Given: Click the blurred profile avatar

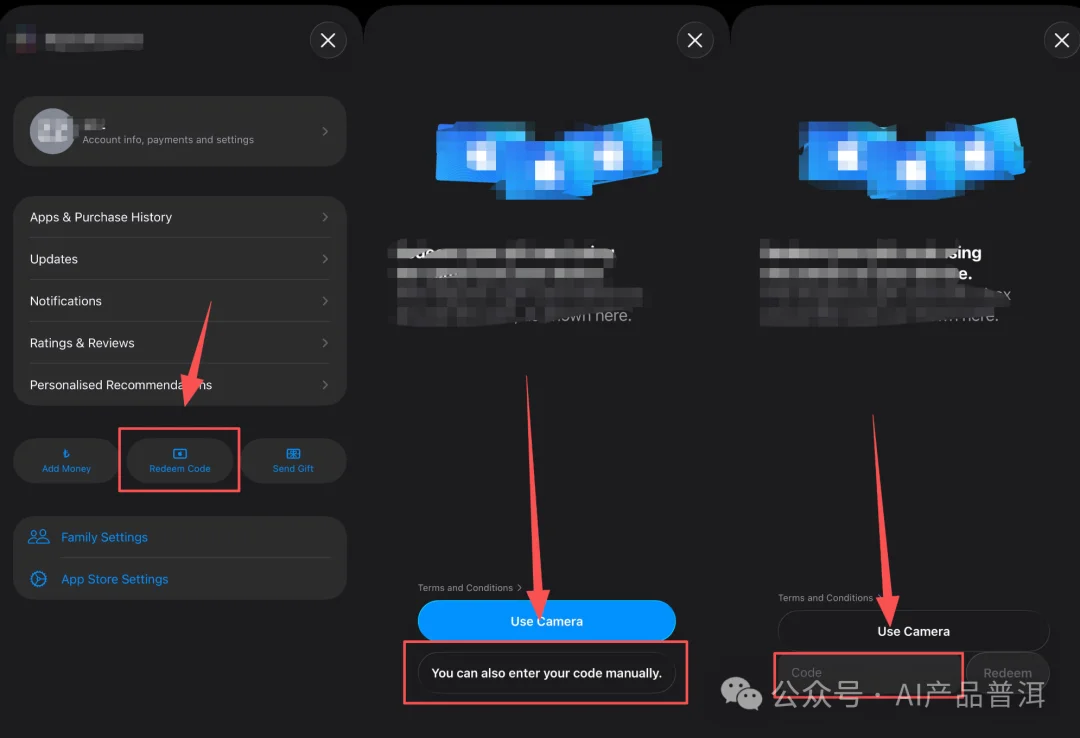Looking at the screenshot, I should pyautogui.click(x=52, y=131).
